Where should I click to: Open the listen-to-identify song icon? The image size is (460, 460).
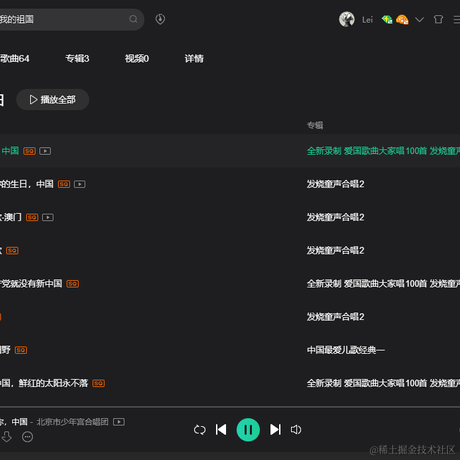(x=160, y=19)
